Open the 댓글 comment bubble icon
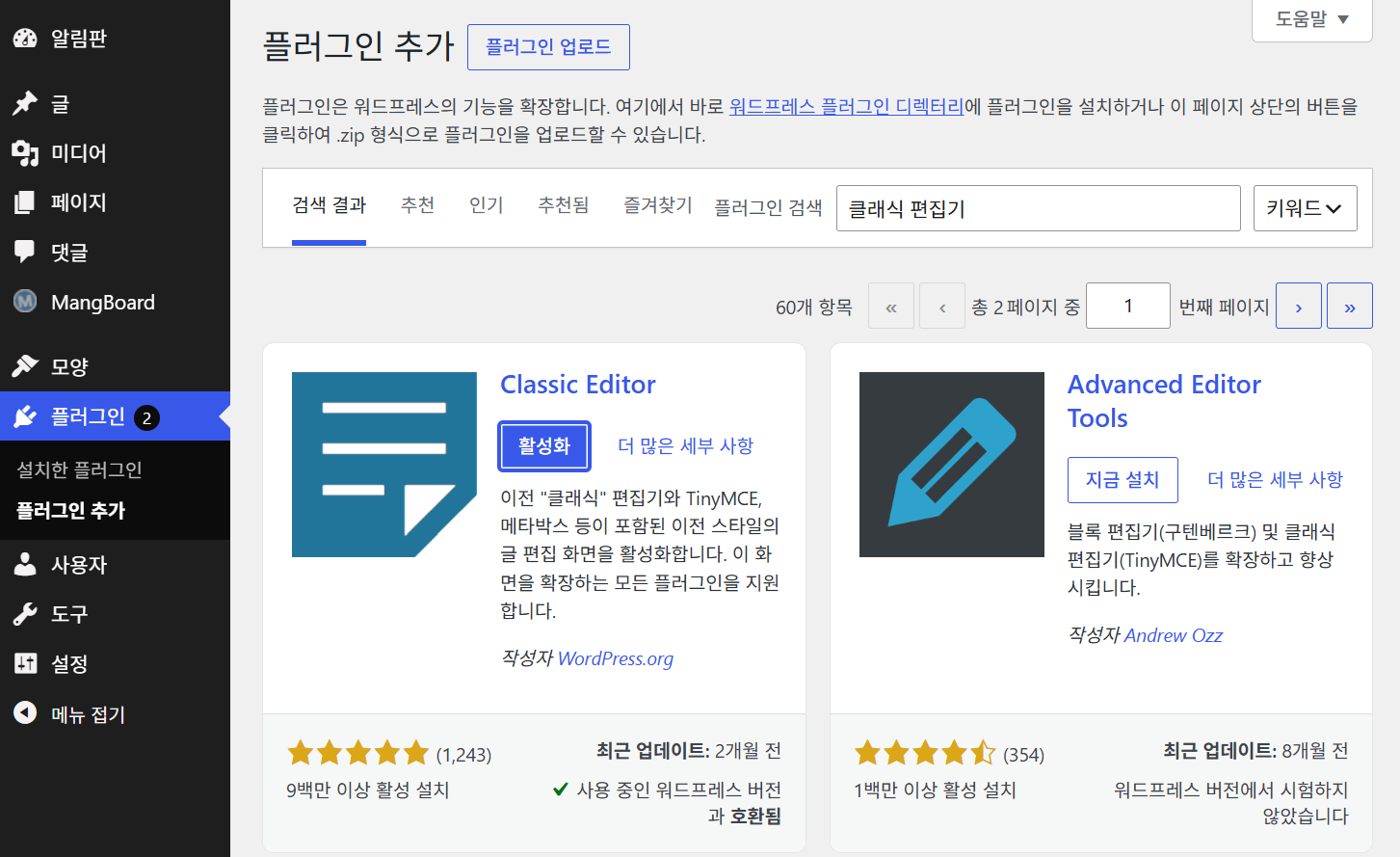1400x857 pixels. 25,252
